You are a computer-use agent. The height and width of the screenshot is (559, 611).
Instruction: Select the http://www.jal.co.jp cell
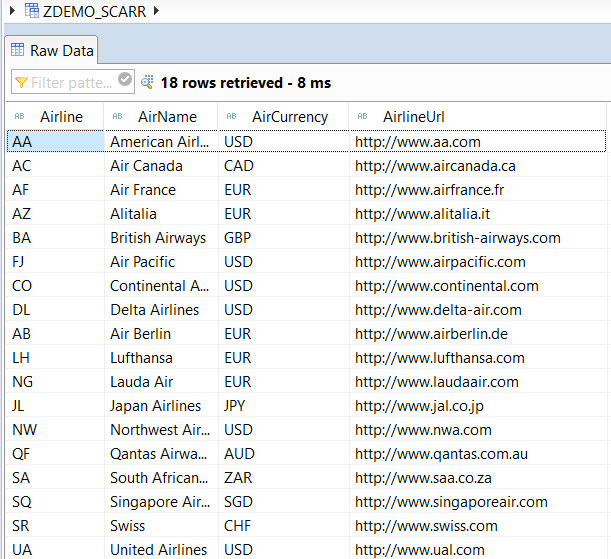tap(478, 406)
